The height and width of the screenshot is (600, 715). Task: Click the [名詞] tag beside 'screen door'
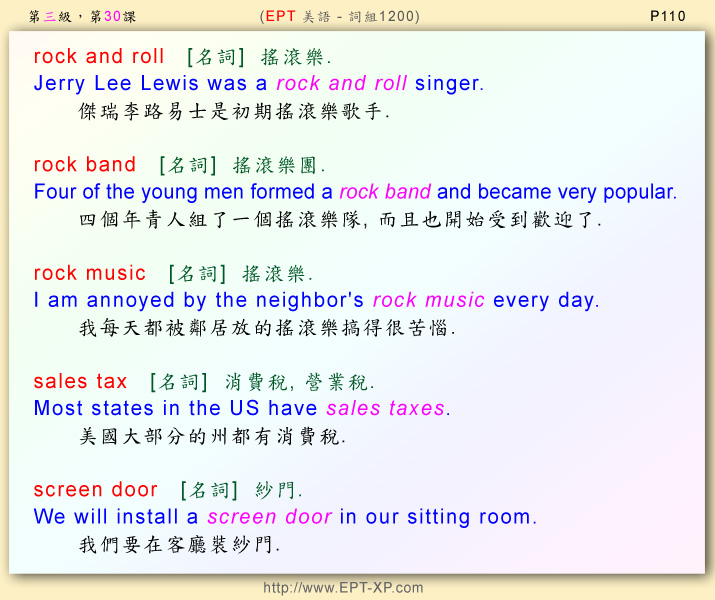[209, 490]
